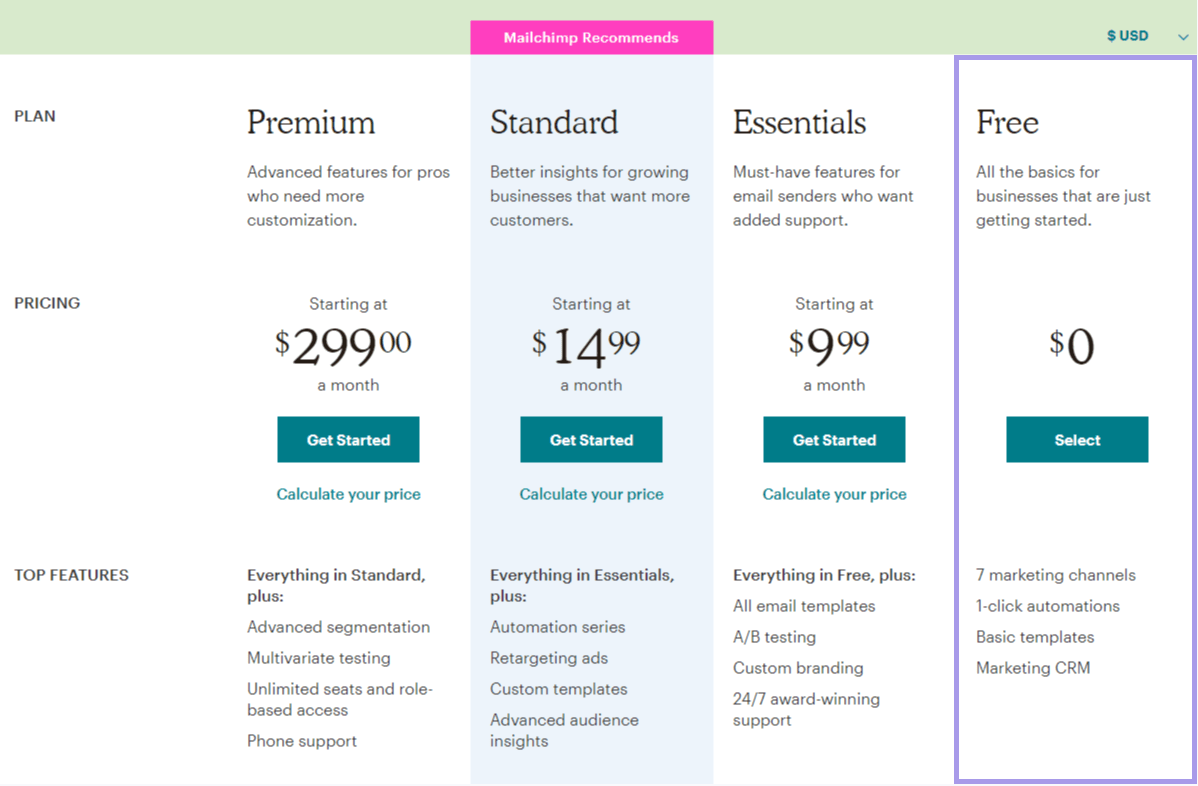
Task: Click Get Started under Premium plan
Action: point(348,439)
